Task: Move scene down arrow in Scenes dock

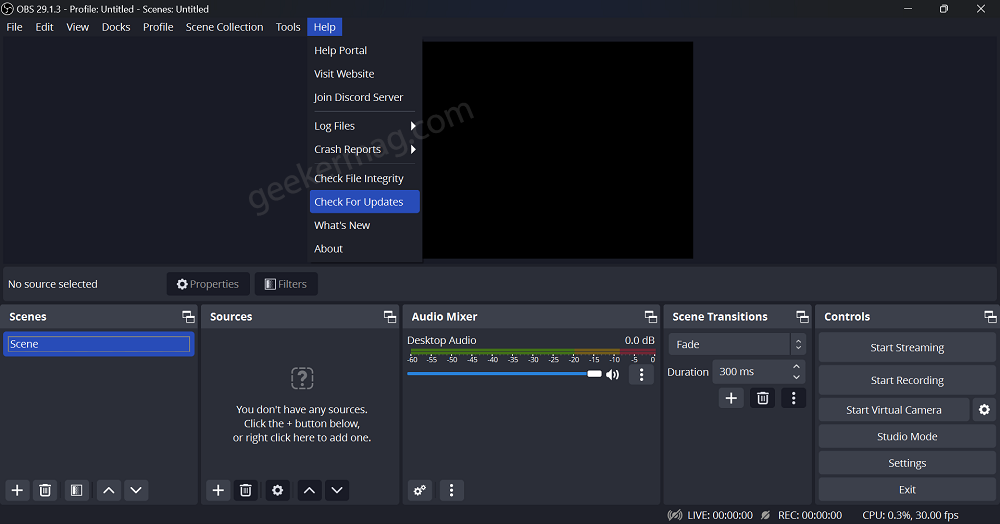Action: 136,490
